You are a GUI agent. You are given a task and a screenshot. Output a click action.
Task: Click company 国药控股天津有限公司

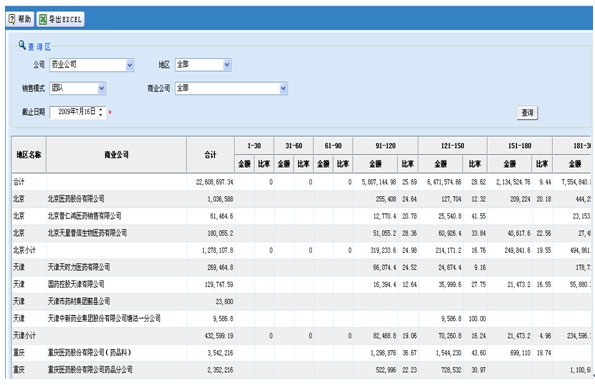76,284
